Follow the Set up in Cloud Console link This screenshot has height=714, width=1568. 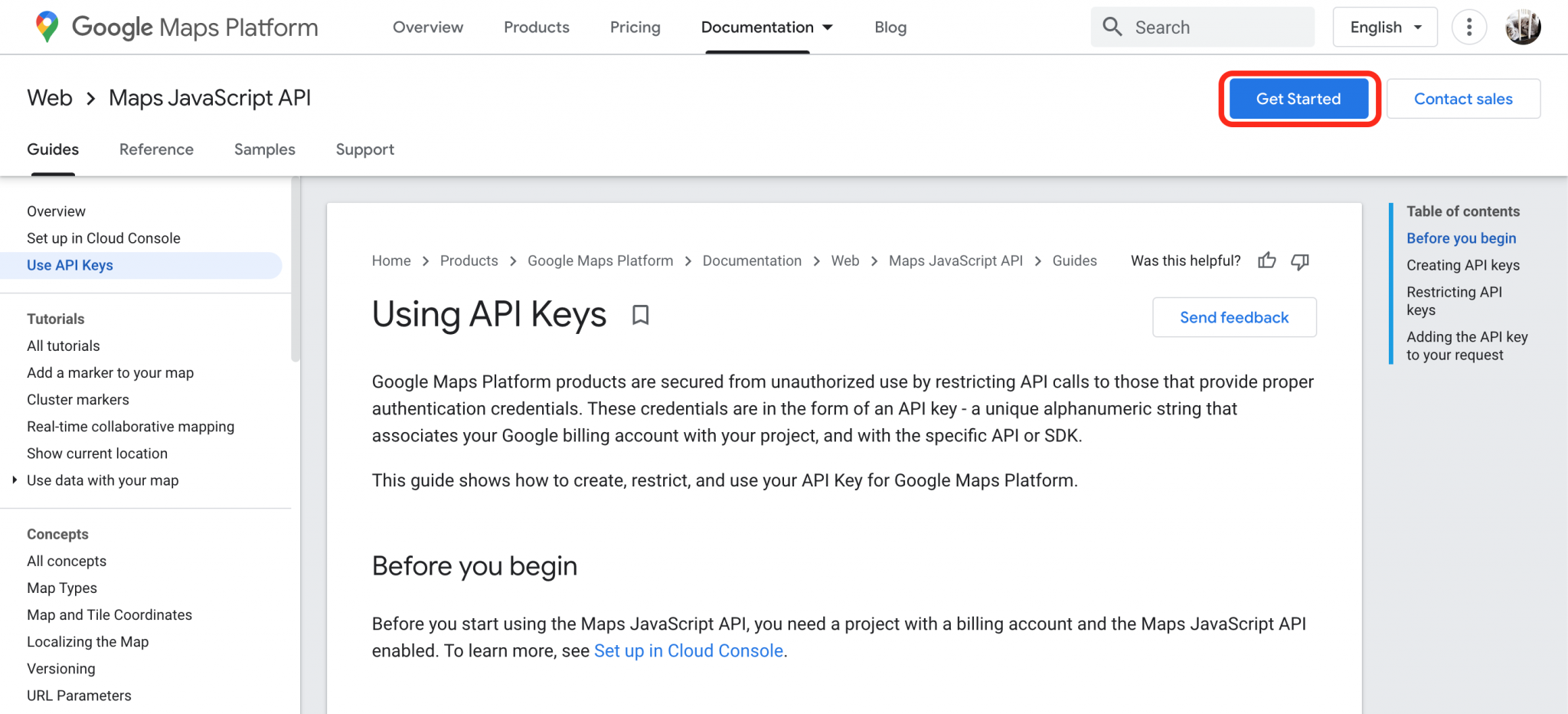[x=688, y=650]
